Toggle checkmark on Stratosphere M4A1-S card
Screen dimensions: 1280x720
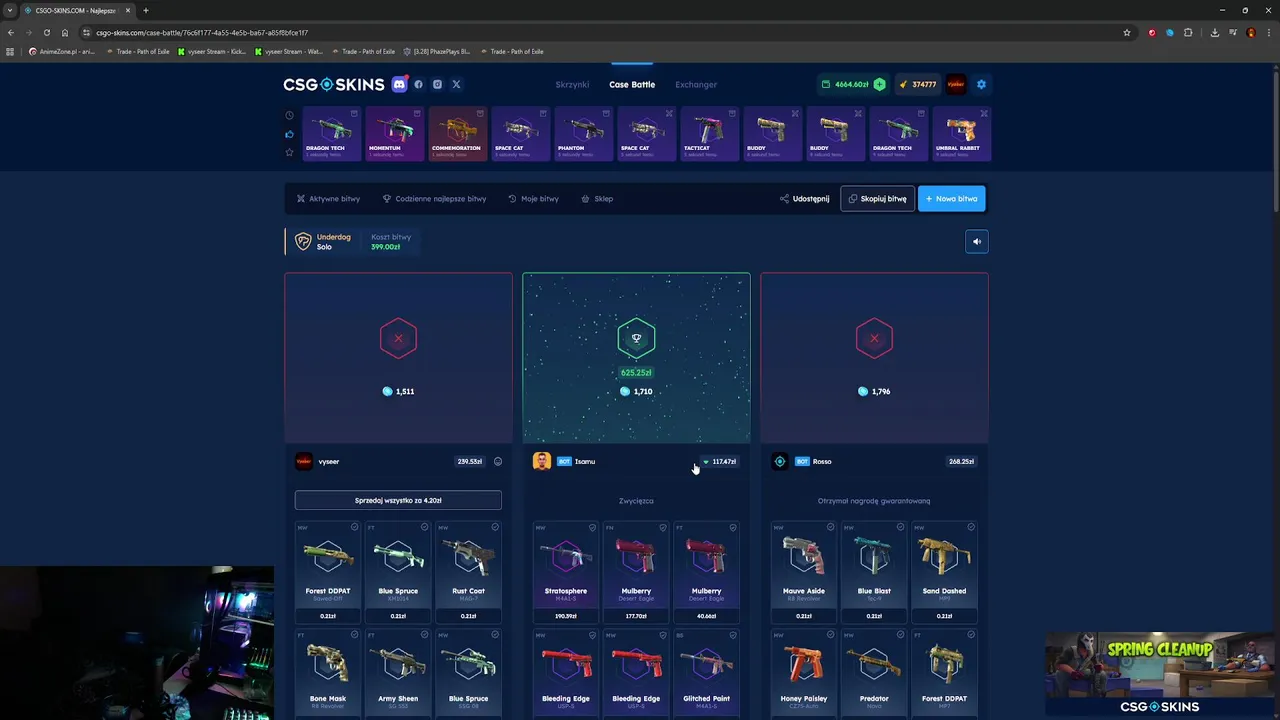592,527
